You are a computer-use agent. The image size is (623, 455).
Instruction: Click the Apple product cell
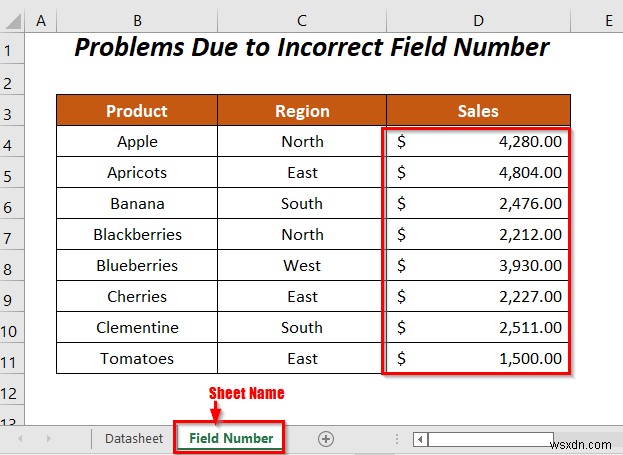[137, 142]
